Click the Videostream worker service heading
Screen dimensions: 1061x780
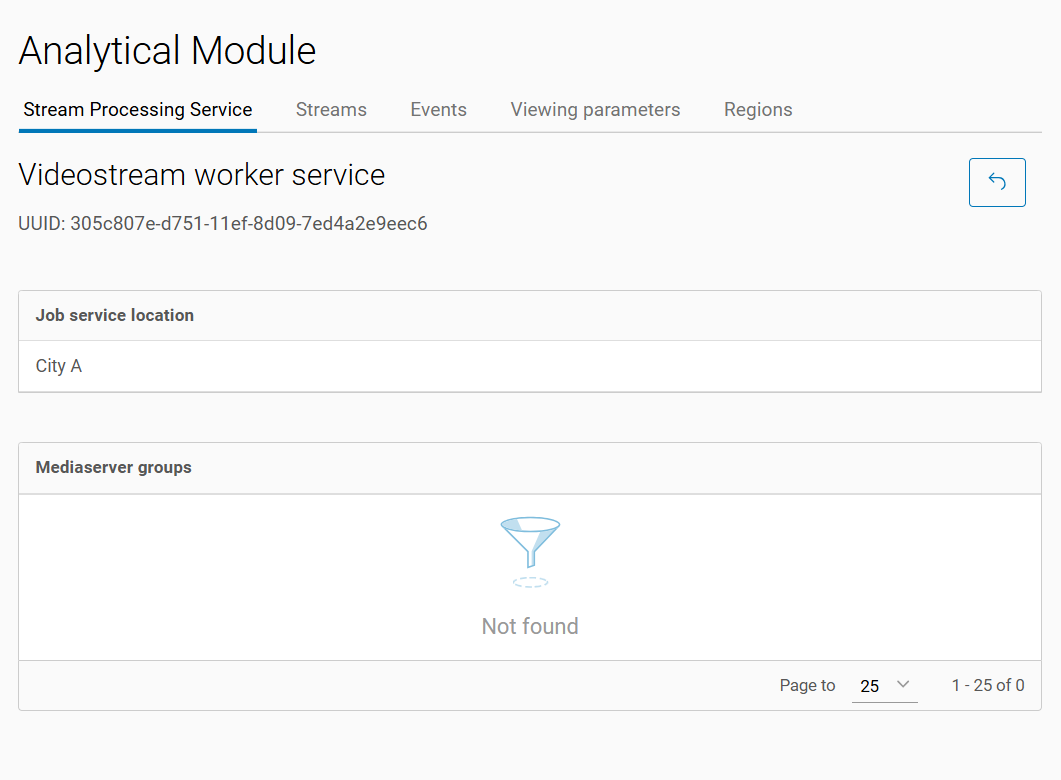coord(202,175)
